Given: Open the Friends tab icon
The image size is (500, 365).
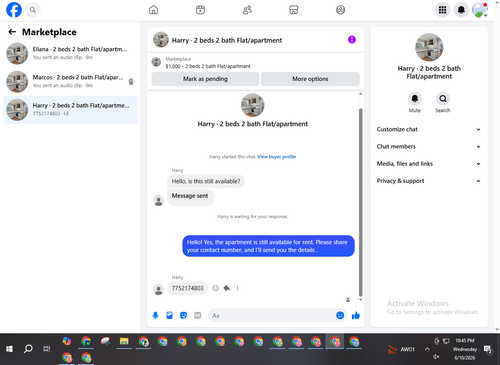Looking at the screenshot, I should point(247,10).
